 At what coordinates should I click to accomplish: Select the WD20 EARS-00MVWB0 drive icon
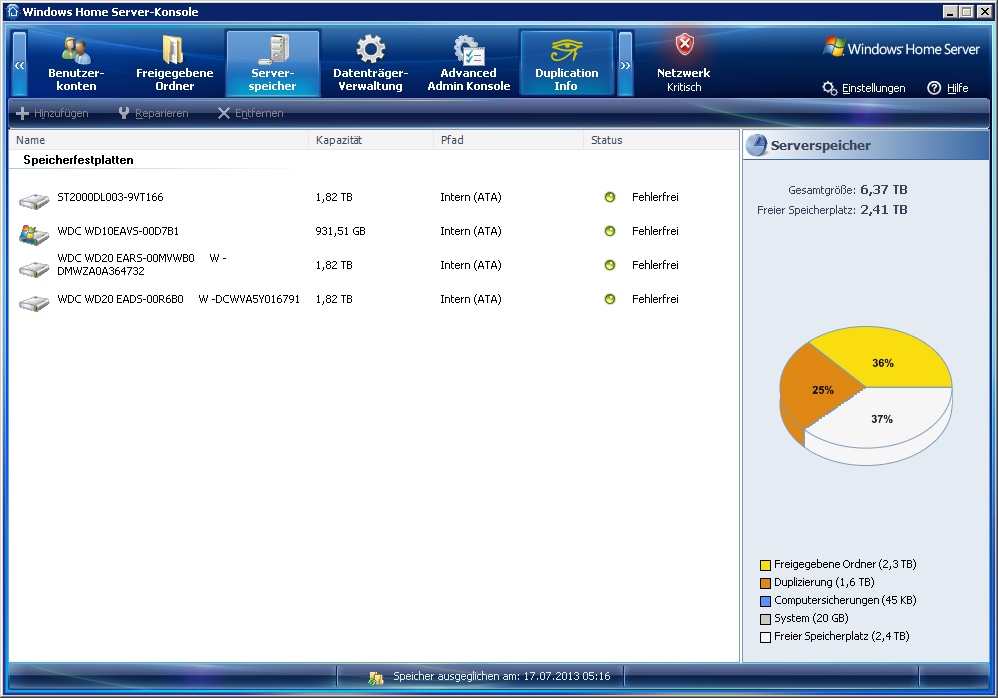click(34, 269)
